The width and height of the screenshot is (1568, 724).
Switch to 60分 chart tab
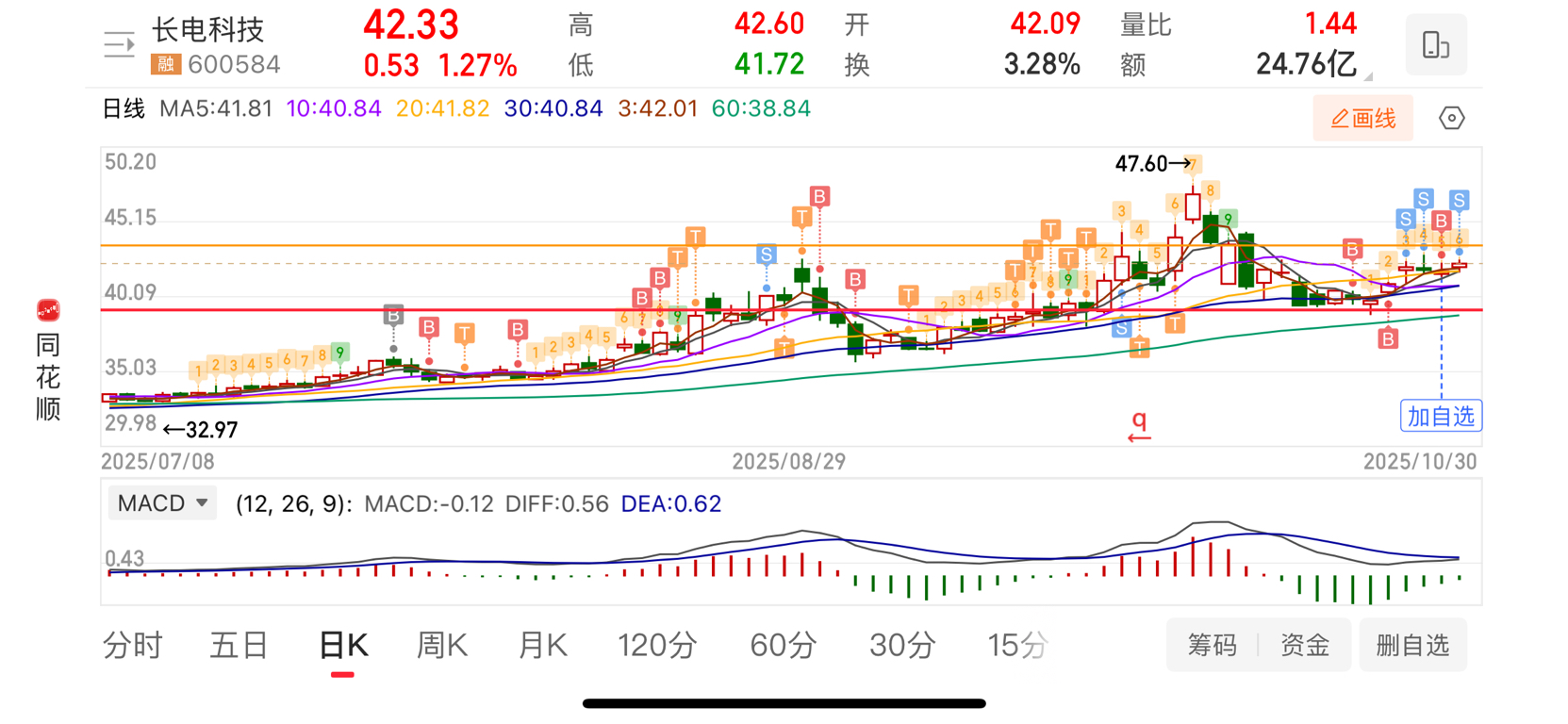point(784,645)
